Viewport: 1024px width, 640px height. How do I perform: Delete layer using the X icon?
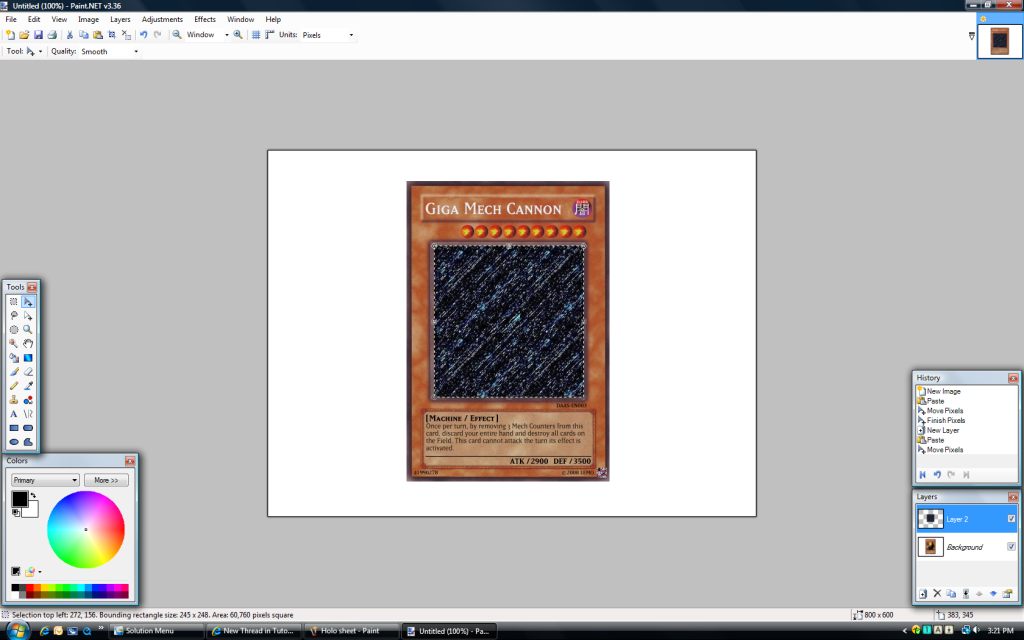pos(937,593)
